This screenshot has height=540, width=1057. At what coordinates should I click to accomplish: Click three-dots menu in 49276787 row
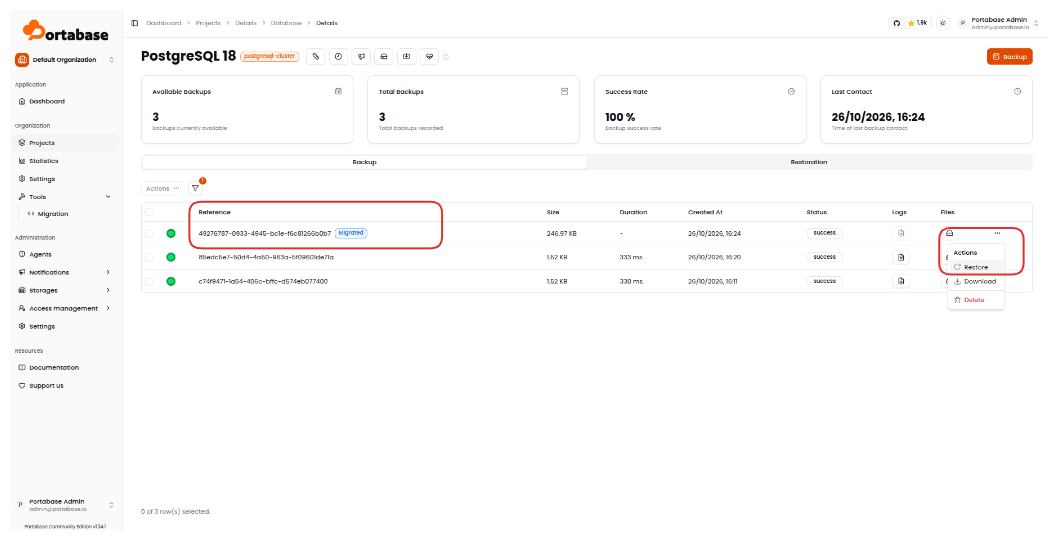tap(997, 233)
